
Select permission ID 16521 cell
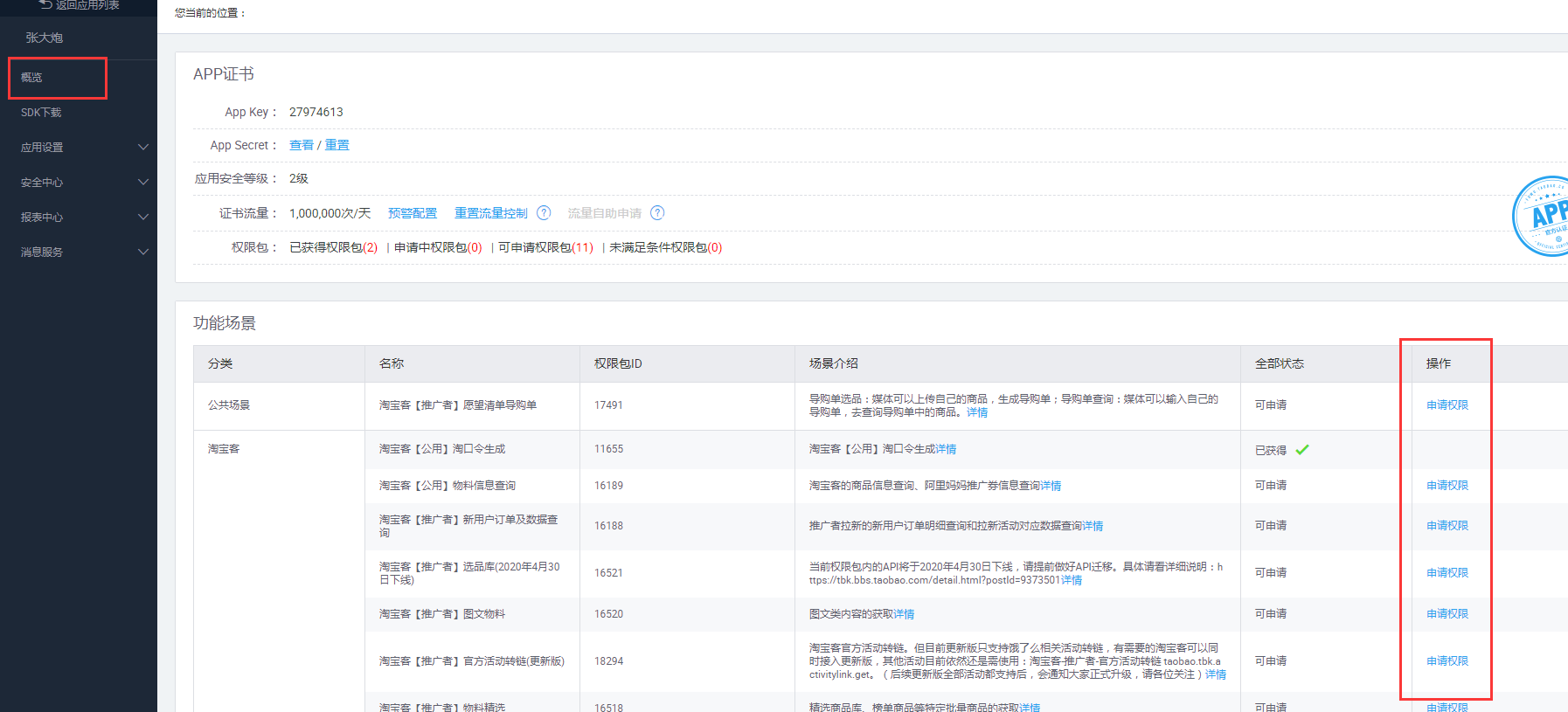tap(608, 573)
